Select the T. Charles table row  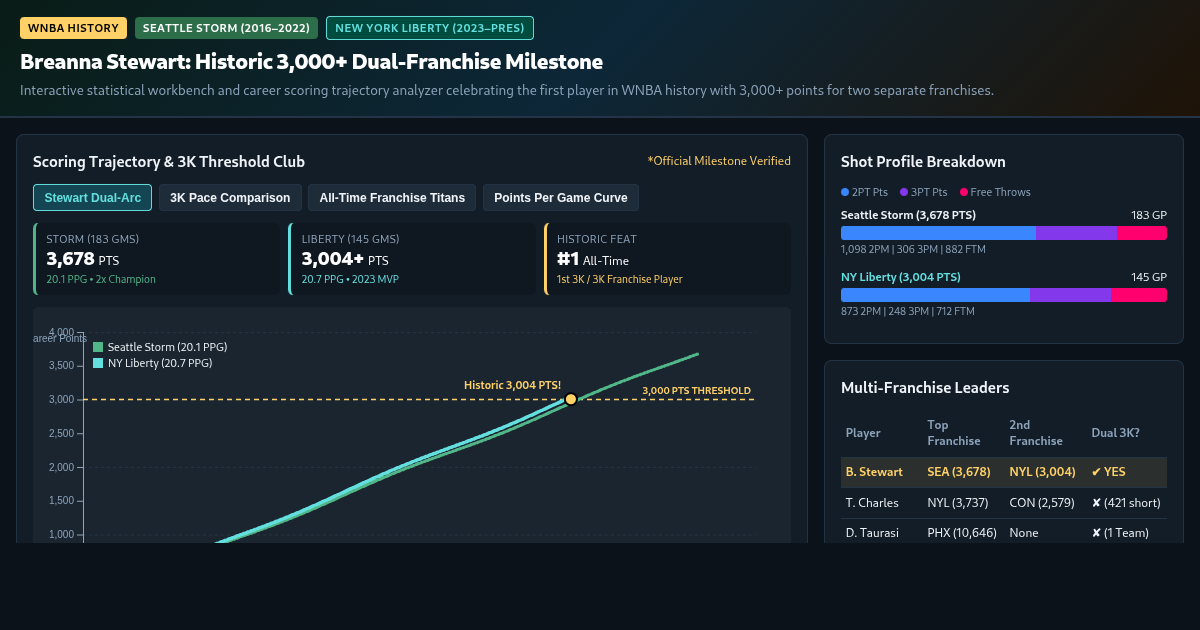pyautogui.click(x=1004, y=503)
